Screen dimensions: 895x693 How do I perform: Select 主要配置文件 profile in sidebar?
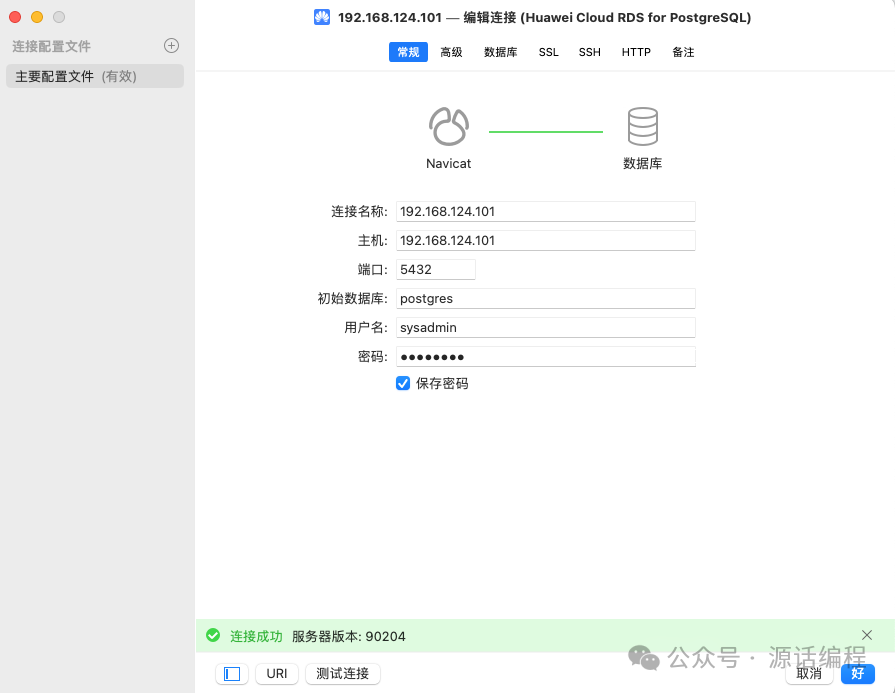click(95, 76)
